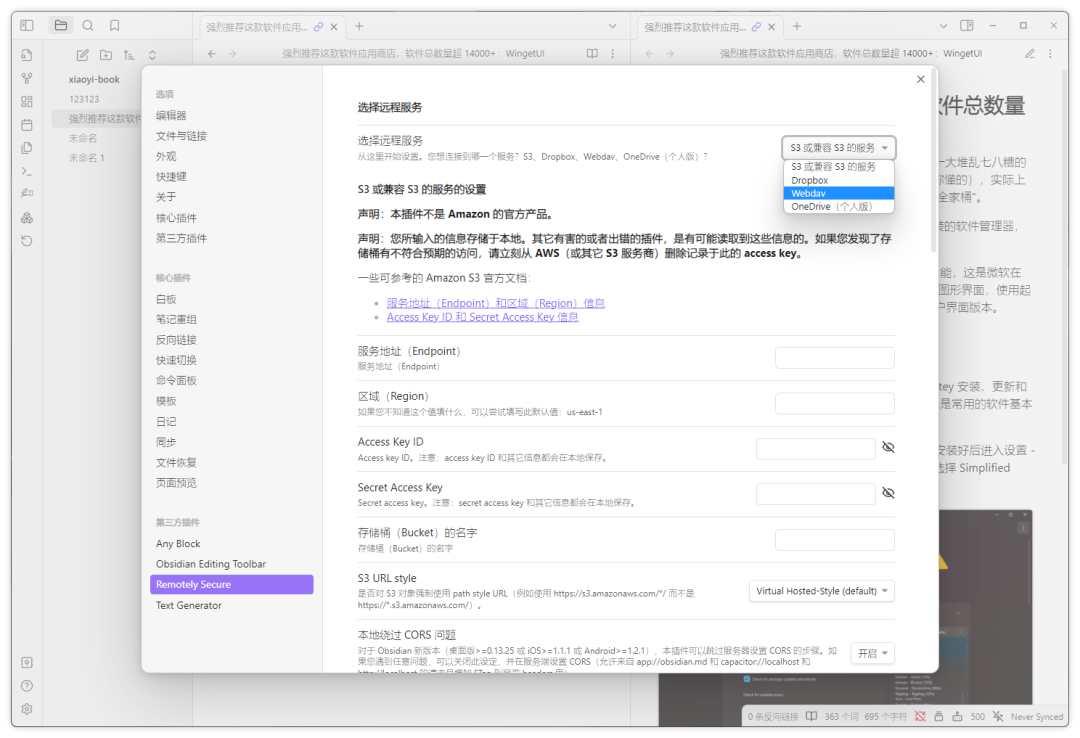This screenshot has width=1080, height=738.
Task: Open command palette ribbon icon
Action: click(x=27, y=171)
